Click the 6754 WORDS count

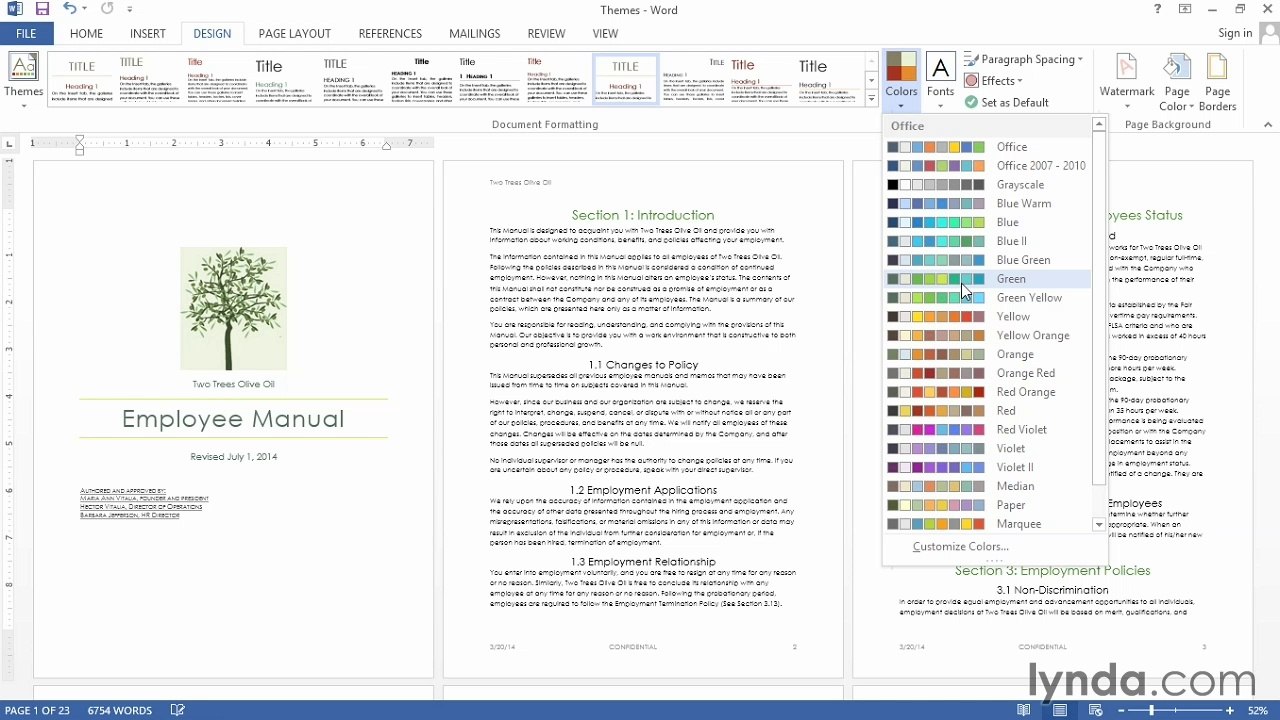pos(120,710)
